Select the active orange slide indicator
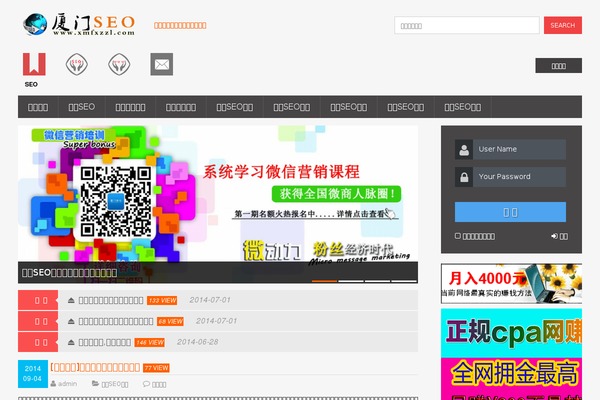 click(324, 281)
